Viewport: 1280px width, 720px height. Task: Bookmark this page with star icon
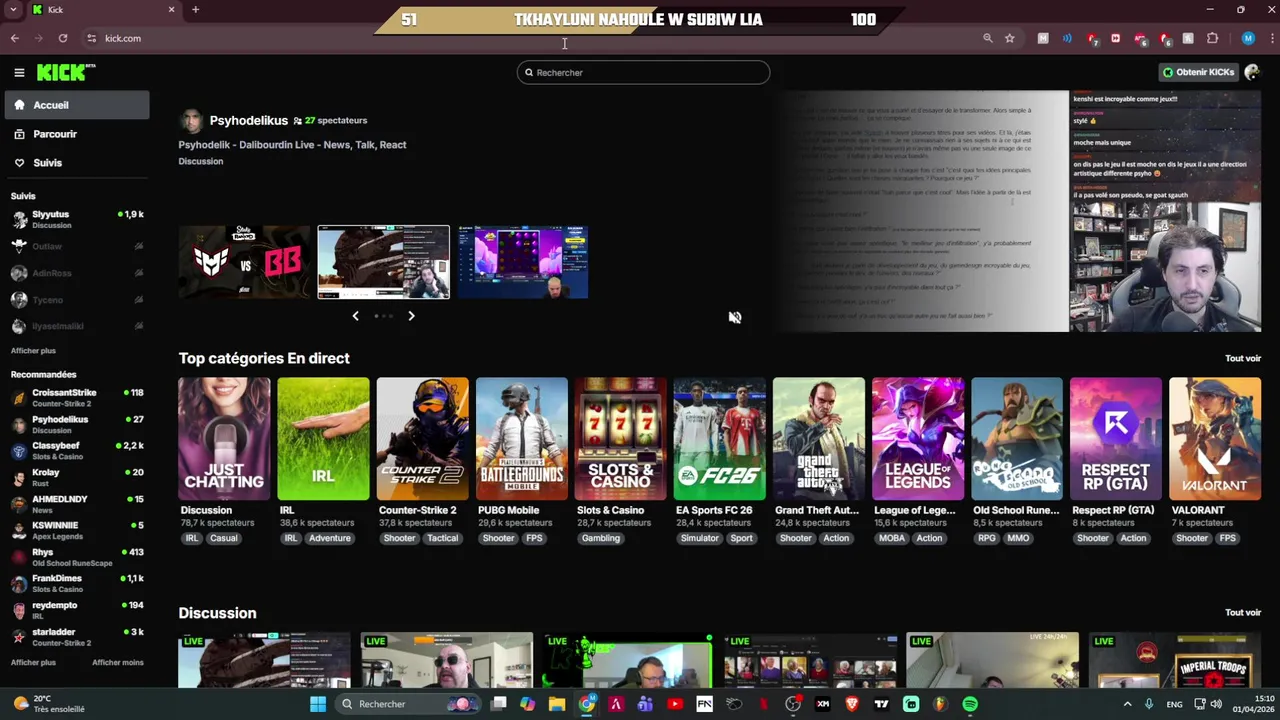pos(1010,38)
